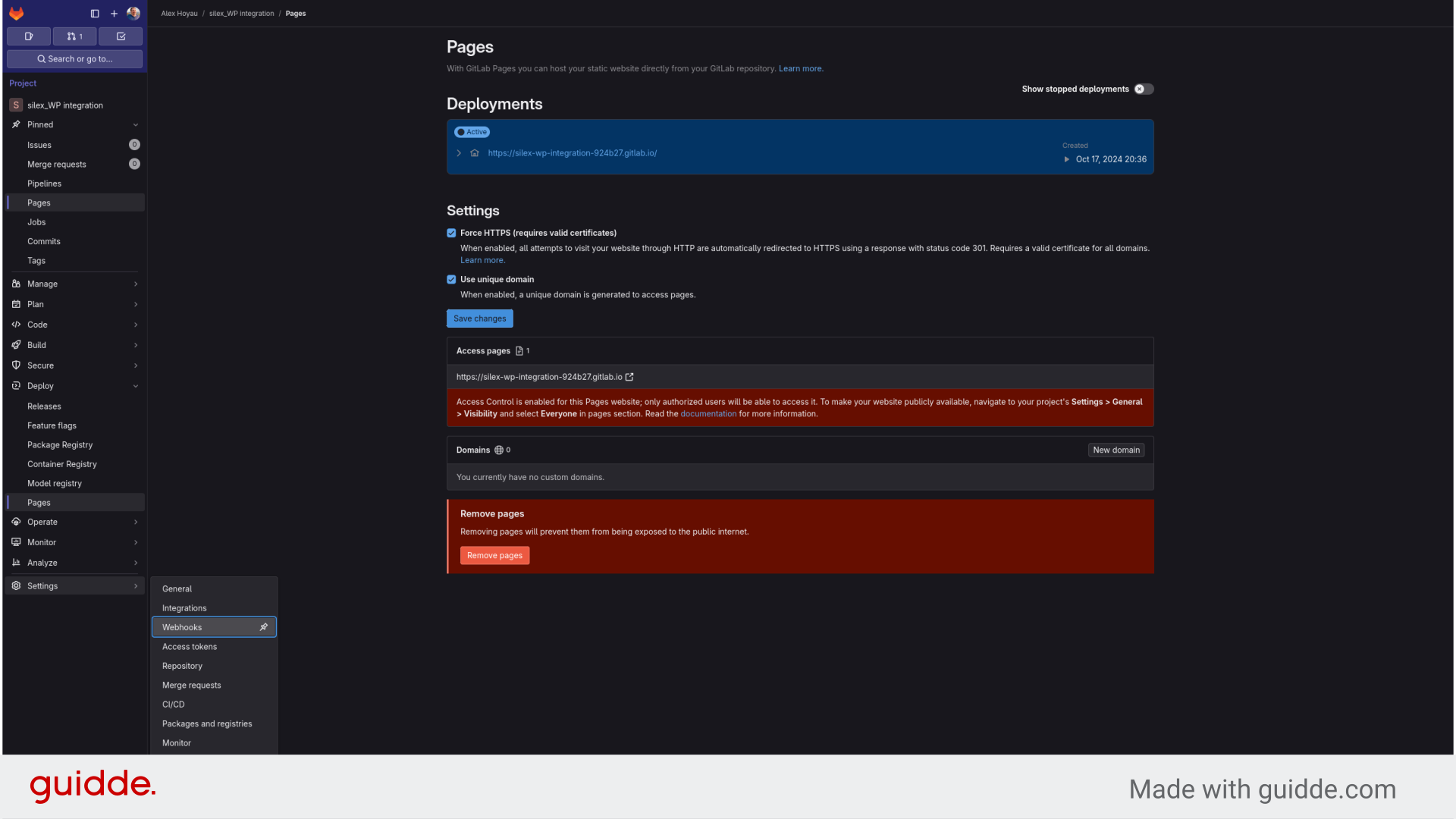
Task: Uncheck Use unique domain checkbox
Action: pyautogui.click(x=451, y=280)
